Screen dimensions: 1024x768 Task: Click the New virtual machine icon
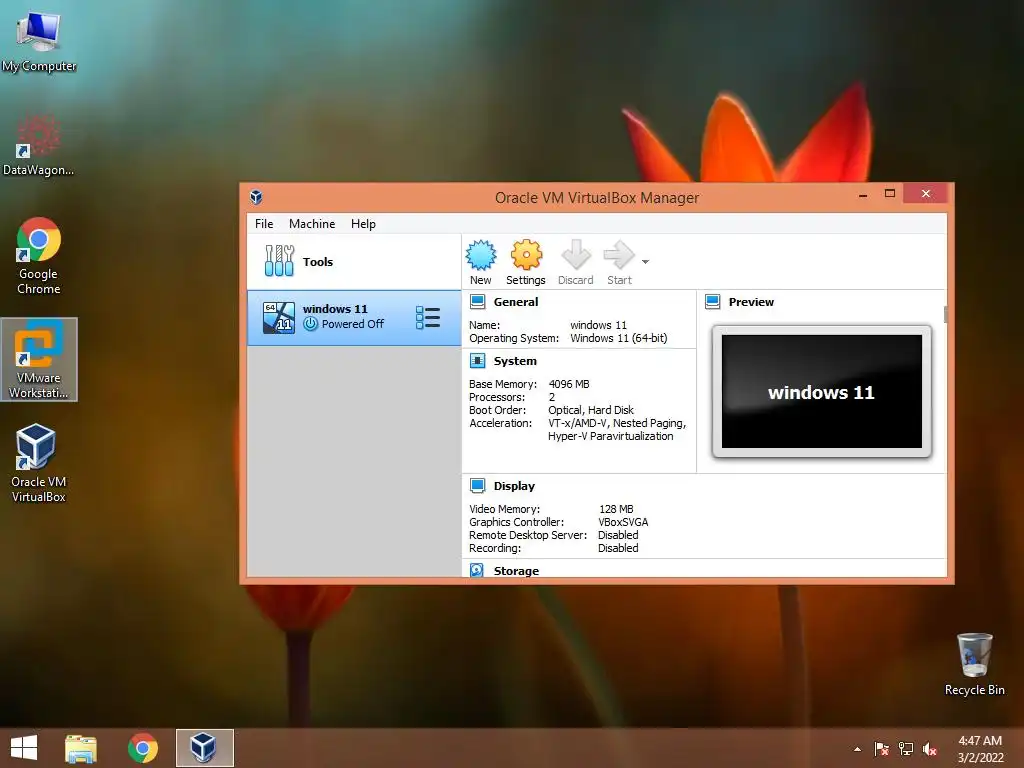click(x=481, y=256)
